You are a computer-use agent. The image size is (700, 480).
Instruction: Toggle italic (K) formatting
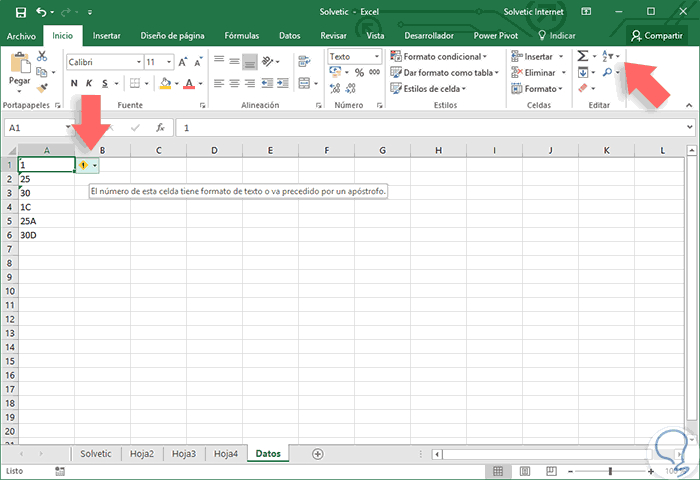(89, 83)
